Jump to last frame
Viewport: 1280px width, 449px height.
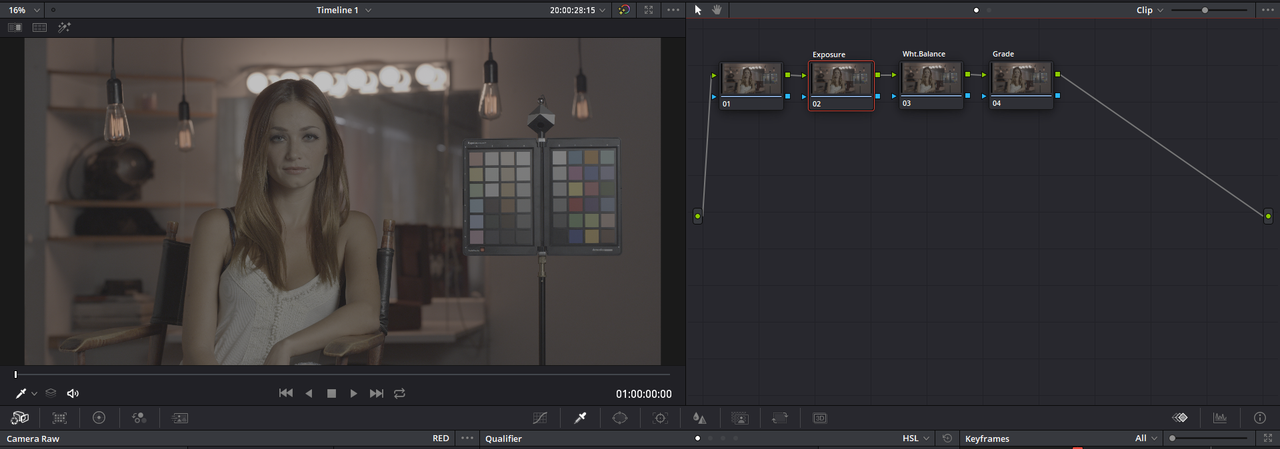coord(377,394)
